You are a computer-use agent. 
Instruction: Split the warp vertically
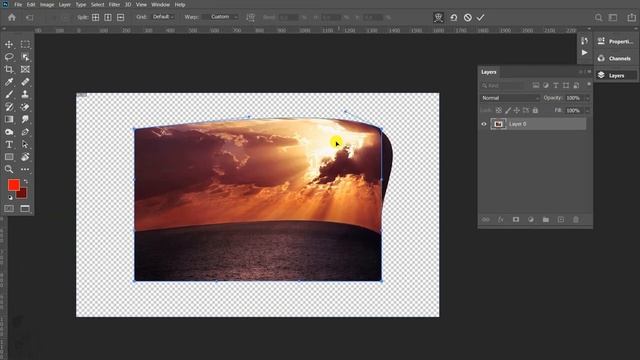tap(108, 17)
